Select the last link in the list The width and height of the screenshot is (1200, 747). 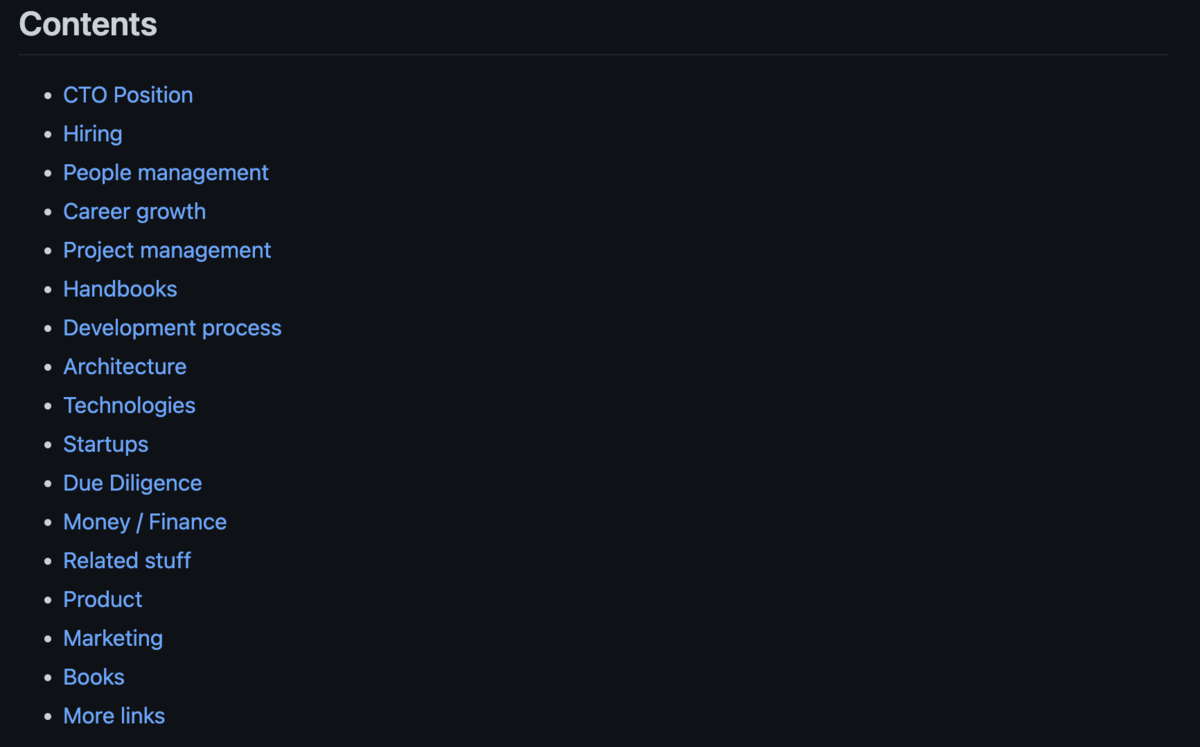point(114,716)
